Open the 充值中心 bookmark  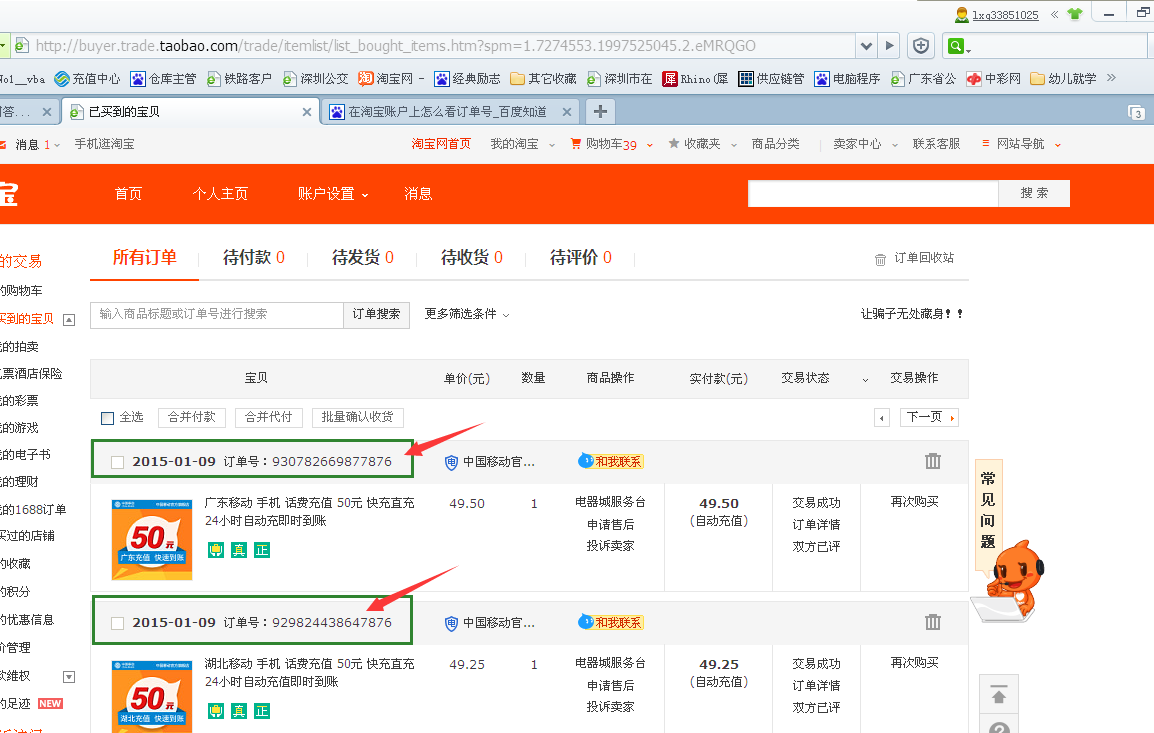(88, 79)
